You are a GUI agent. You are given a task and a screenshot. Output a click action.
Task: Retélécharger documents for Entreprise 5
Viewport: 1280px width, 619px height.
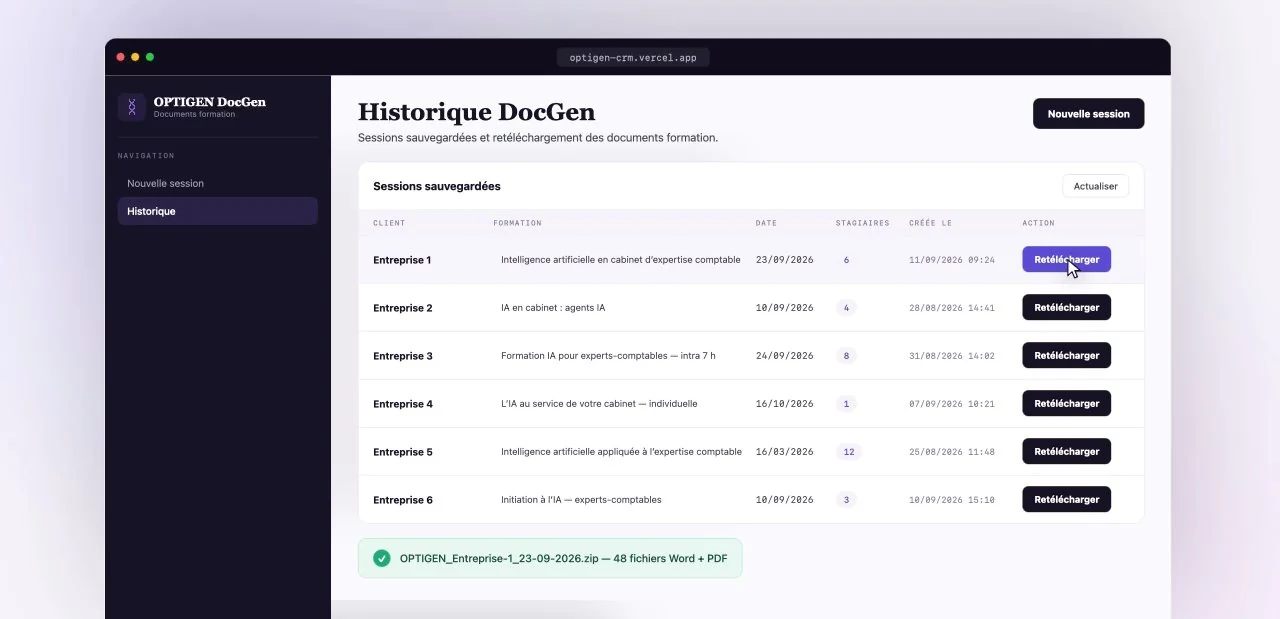[x=1066, y=451]
